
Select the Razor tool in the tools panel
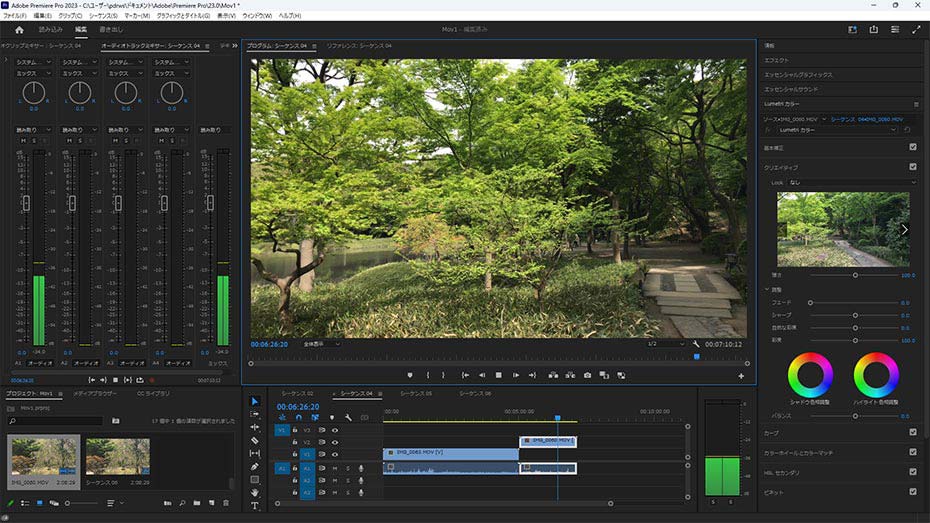[x=254, y=440]
